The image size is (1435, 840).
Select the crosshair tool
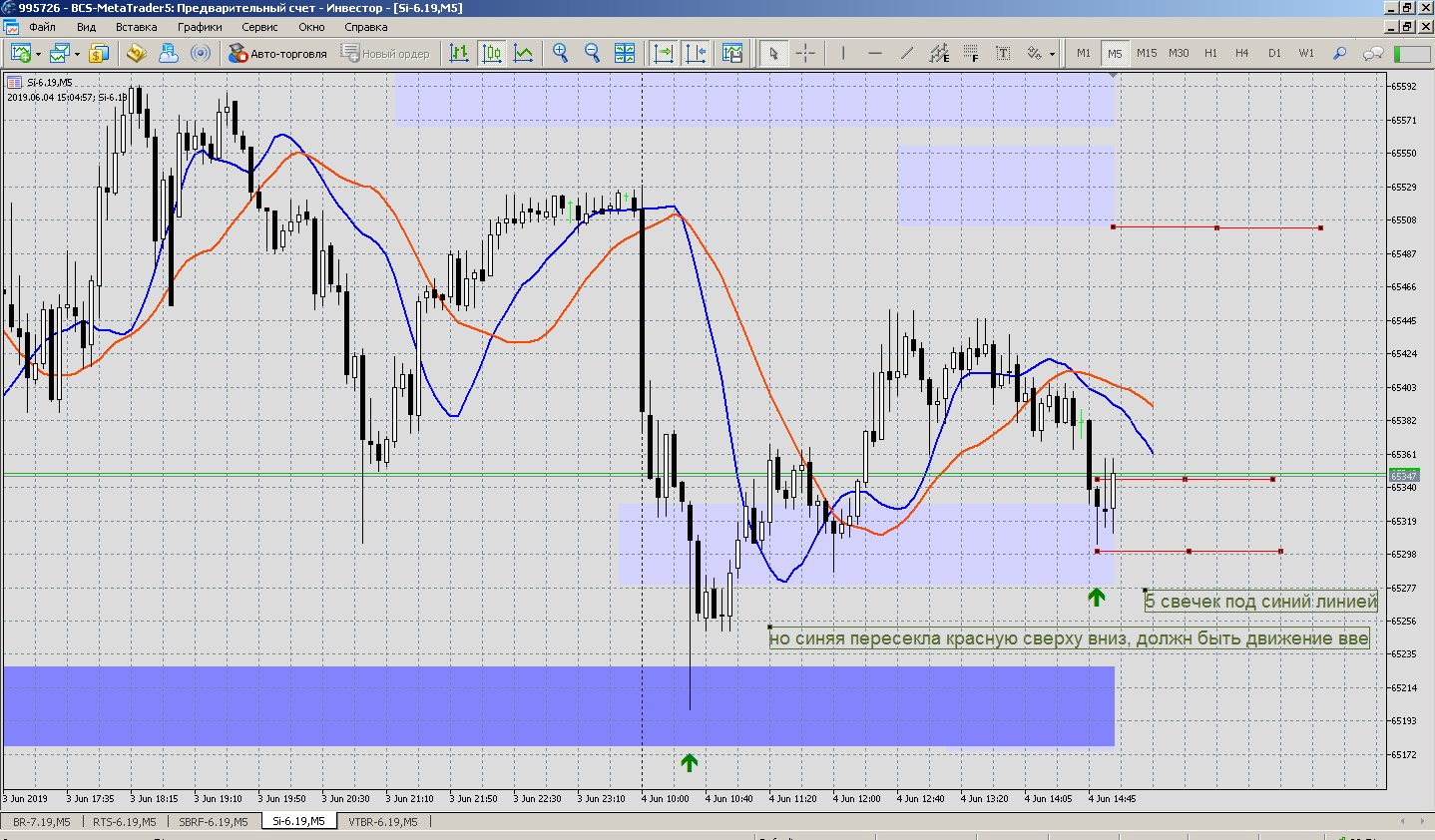805,53
